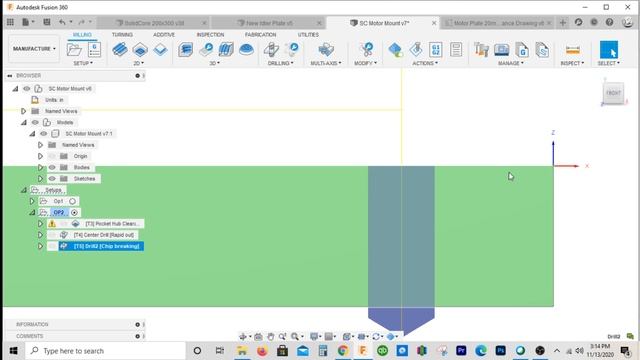Click the job status clock icon
The image size is (640, 360).
(594, 22)
